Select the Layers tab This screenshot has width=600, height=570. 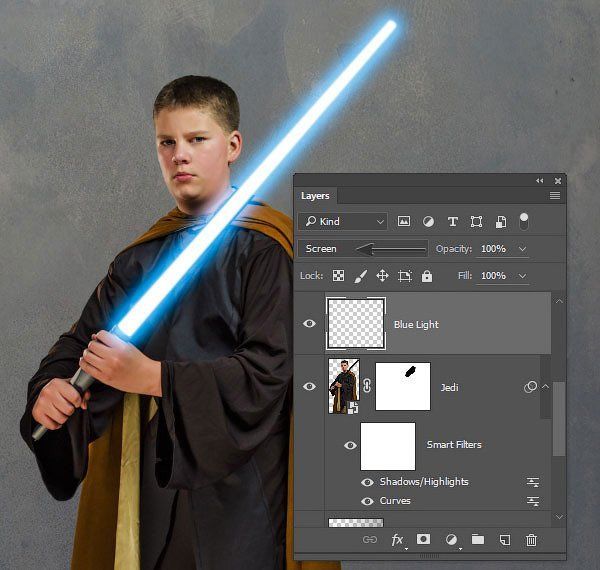(x=315, y=195)
